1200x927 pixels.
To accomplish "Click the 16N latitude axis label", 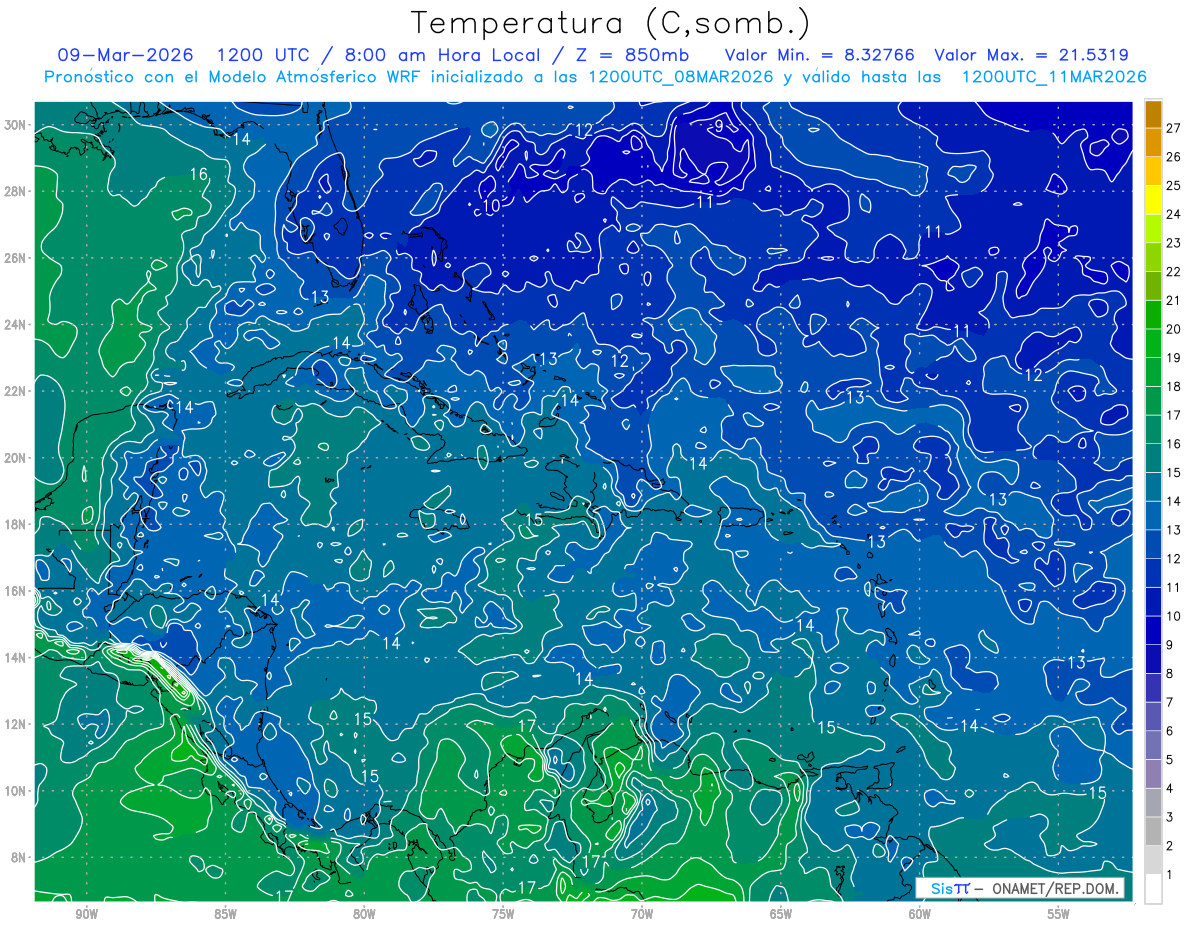I will click(16, 591).
